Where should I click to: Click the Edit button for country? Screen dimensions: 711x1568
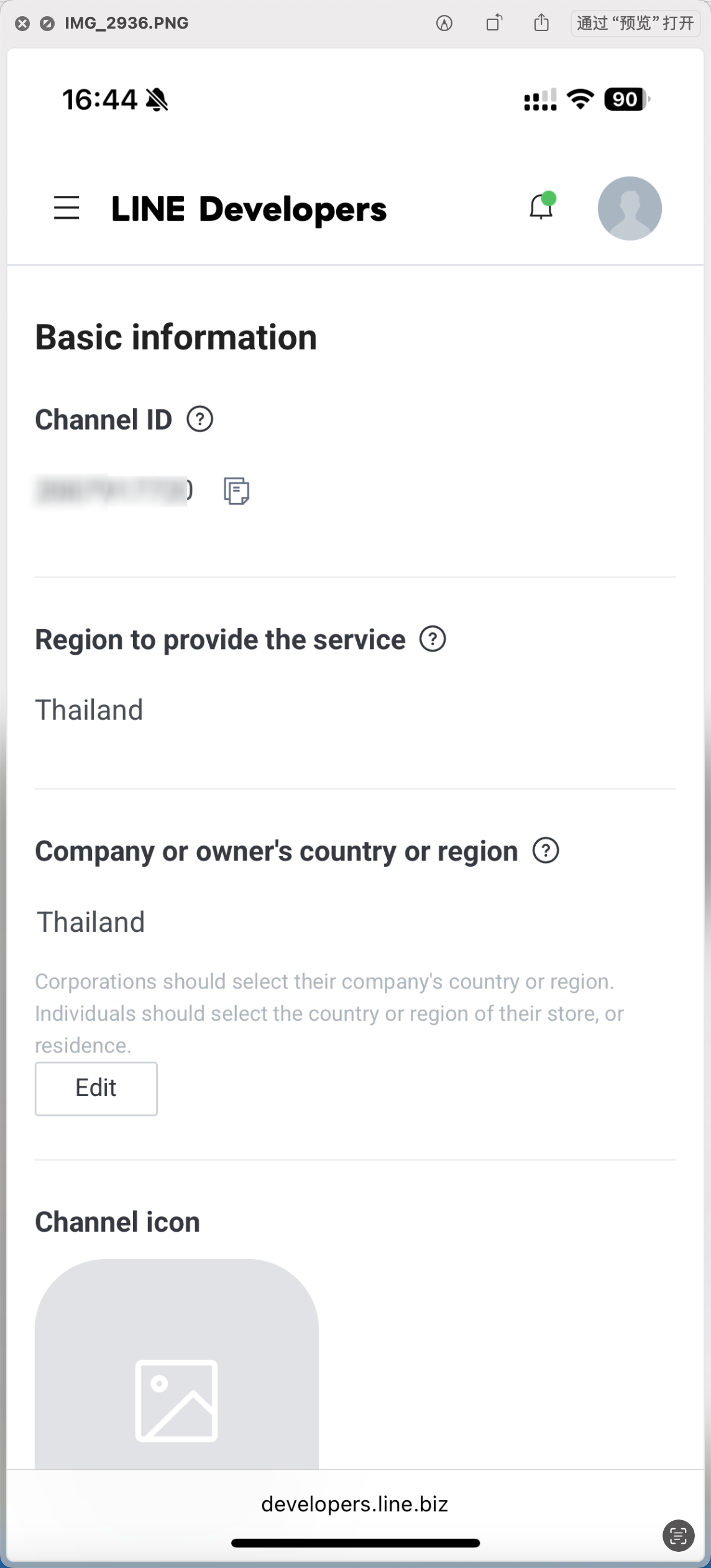96,1089
